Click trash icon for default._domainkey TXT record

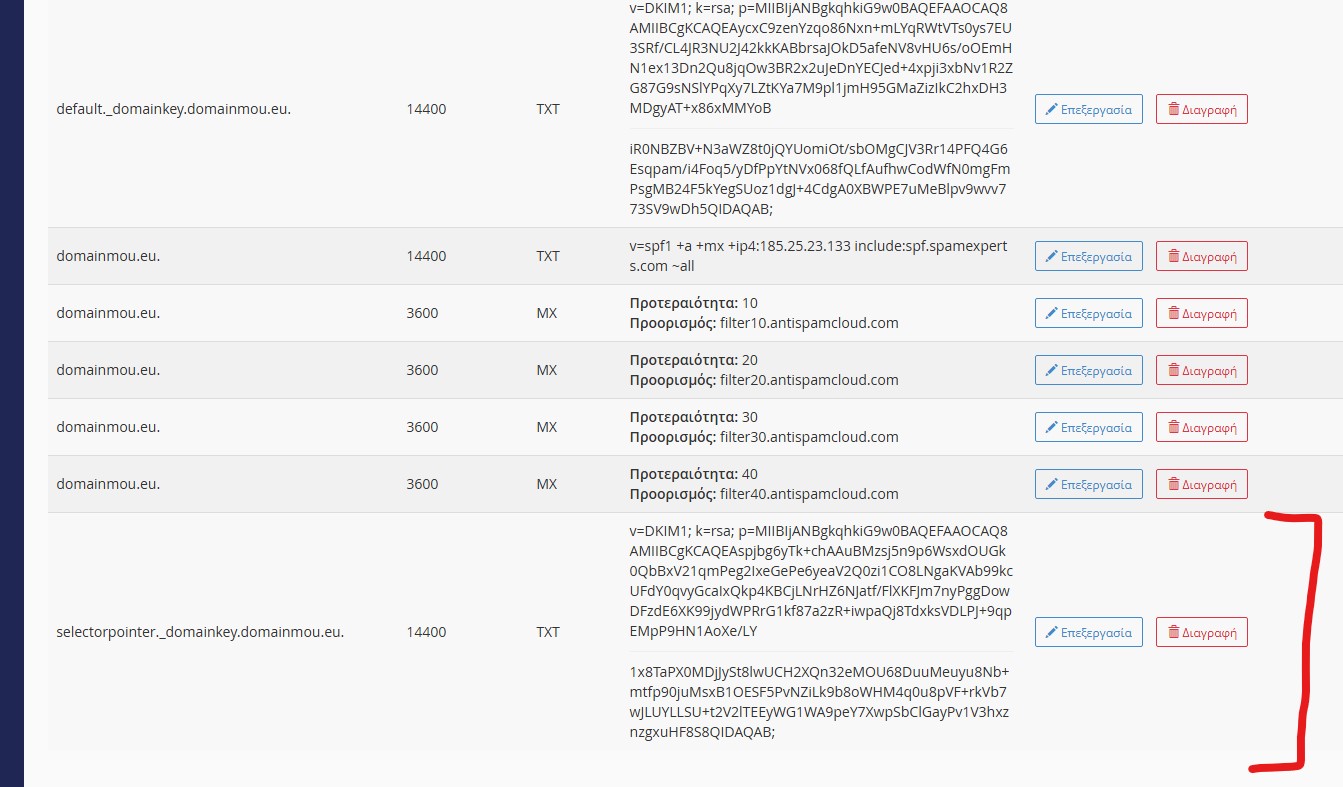(1173, 110)
